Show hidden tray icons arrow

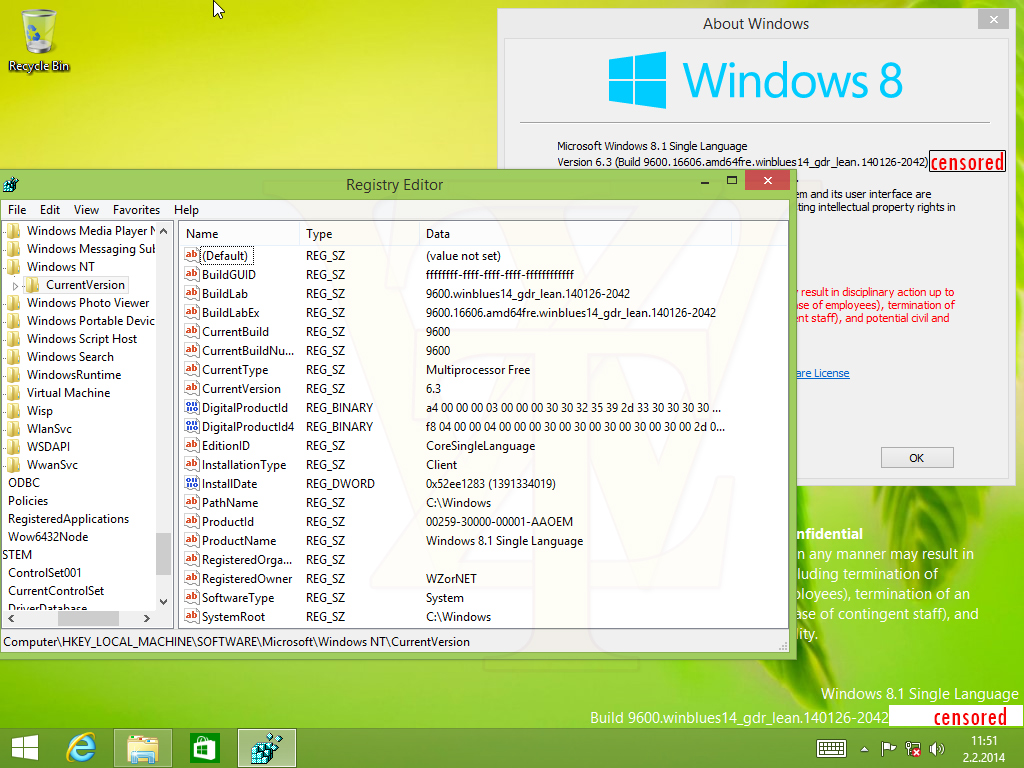tap(864, 749)
